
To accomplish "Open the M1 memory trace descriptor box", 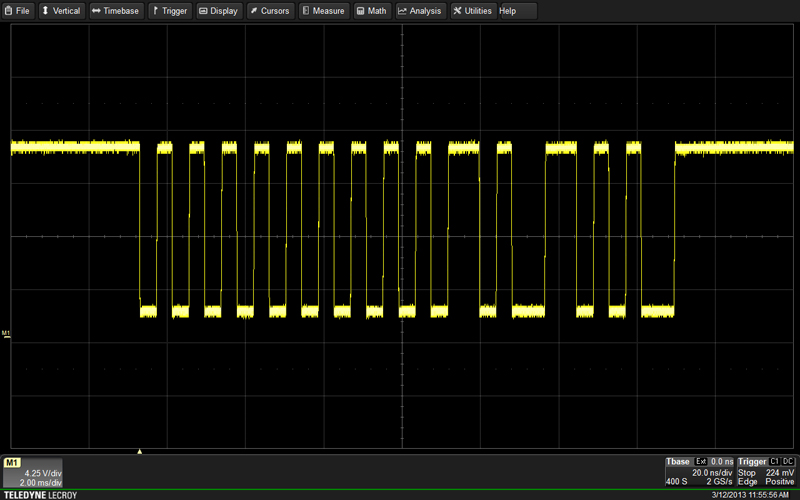I will 34,472.
